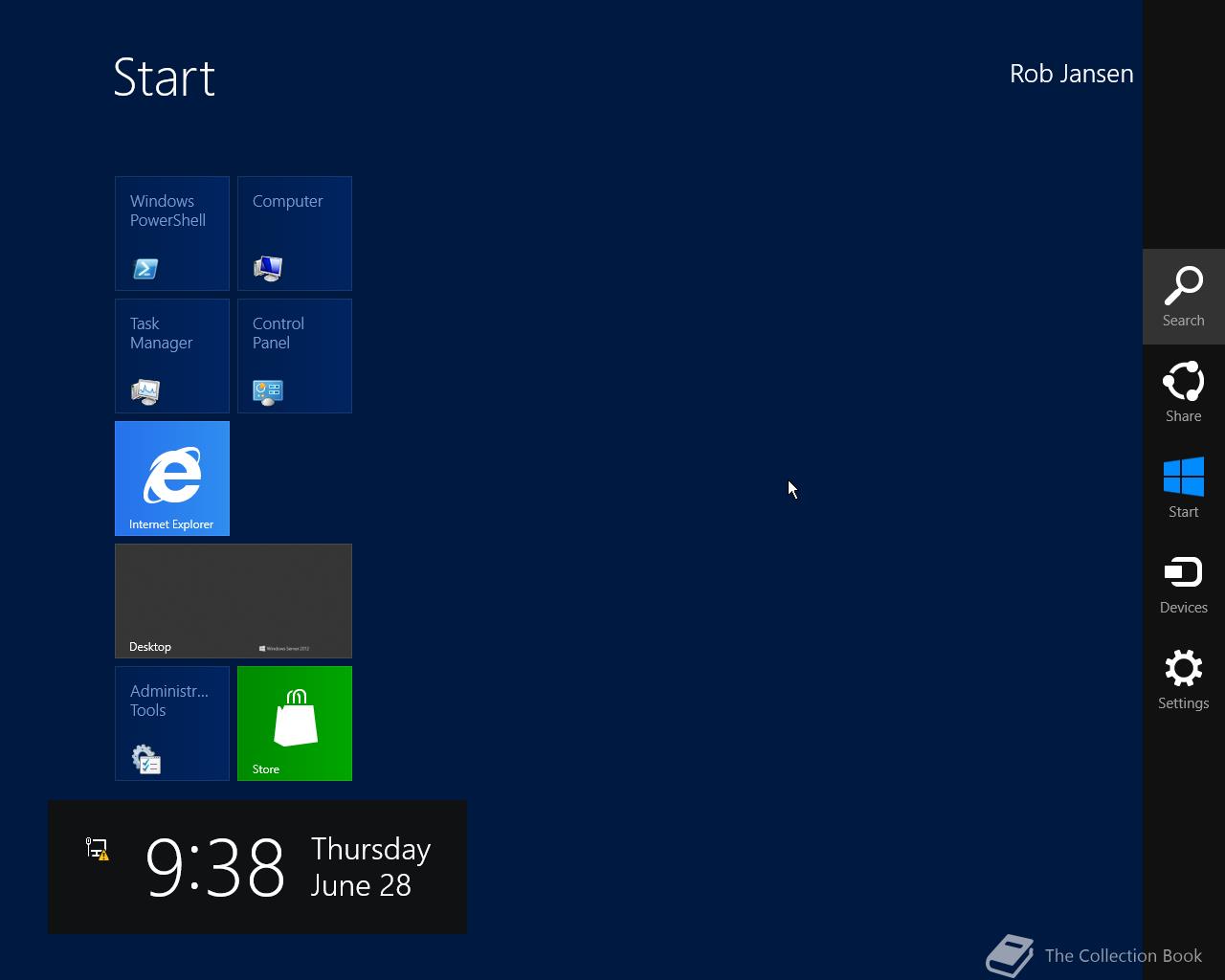The image size is (1225, 980).
Task: Click the Start charm
Action: point(1184,488)
